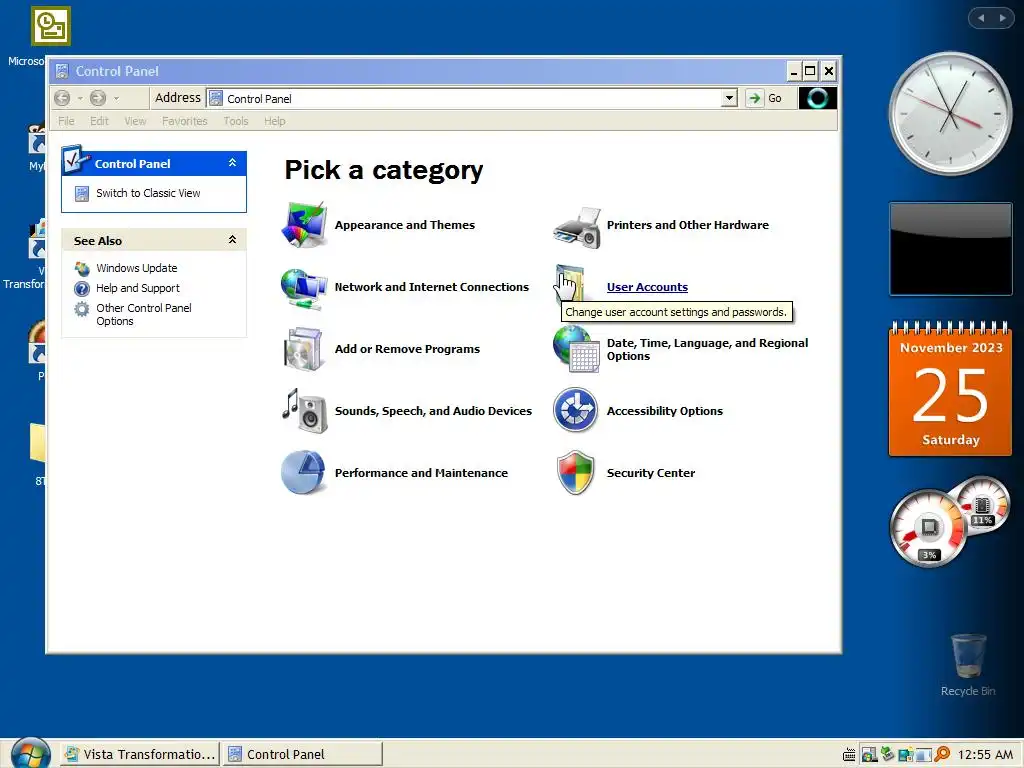
Task: Click the black slideshow gadget
Action: 950,249
